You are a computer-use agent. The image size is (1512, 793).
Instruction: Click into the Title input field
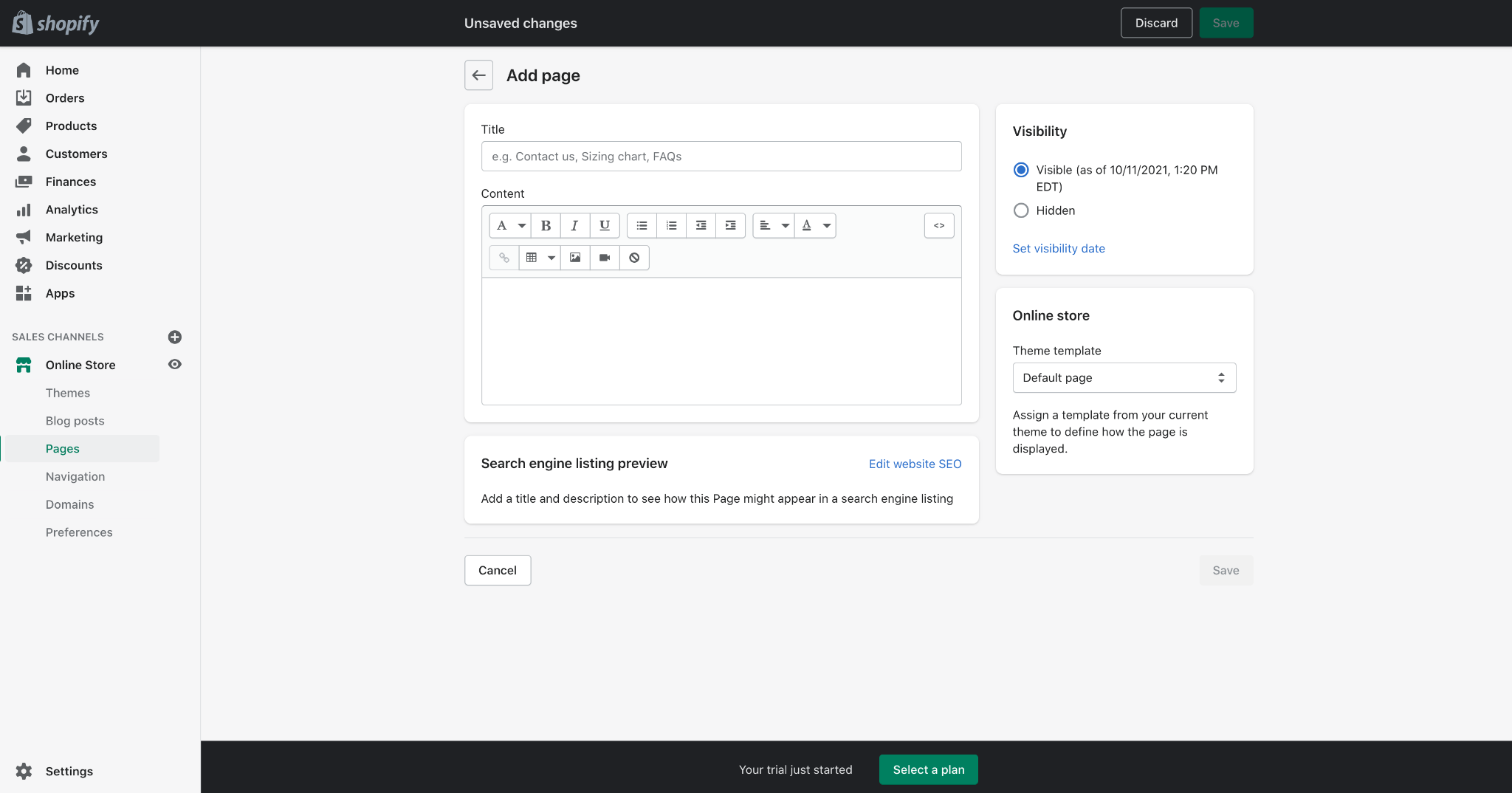tap(721, 157)
